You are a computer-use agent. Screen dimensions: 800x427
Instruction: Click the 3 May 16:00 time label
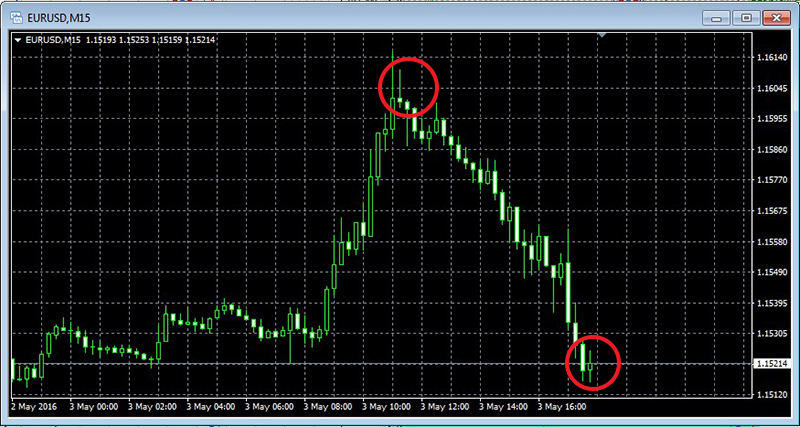tap(563, 407)
